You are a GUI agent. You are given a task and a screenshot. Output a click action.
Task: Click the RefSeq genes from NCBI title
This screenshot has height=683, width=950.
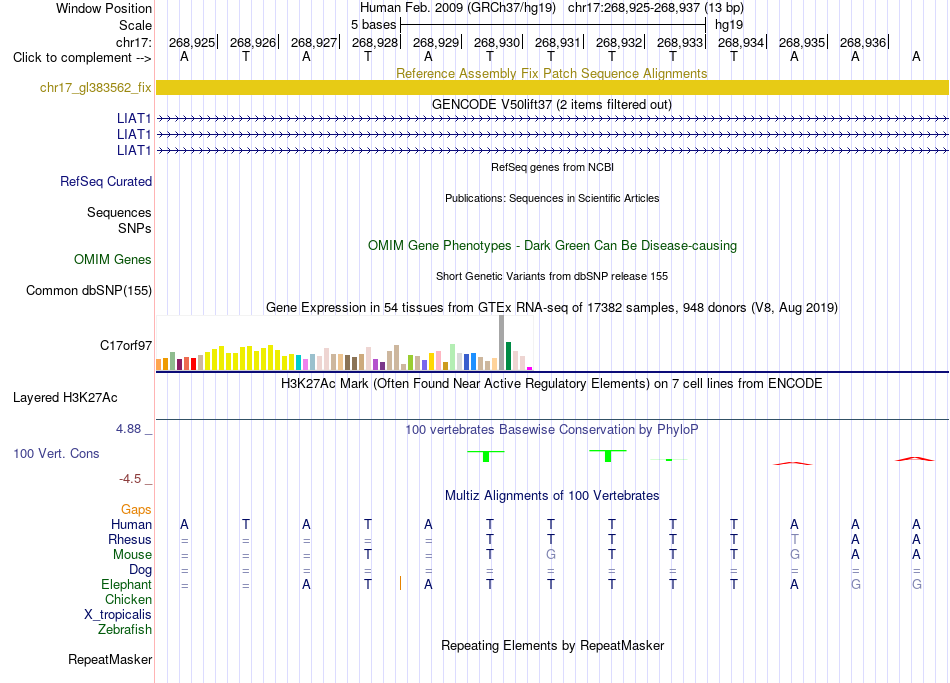tap(553, 167)
